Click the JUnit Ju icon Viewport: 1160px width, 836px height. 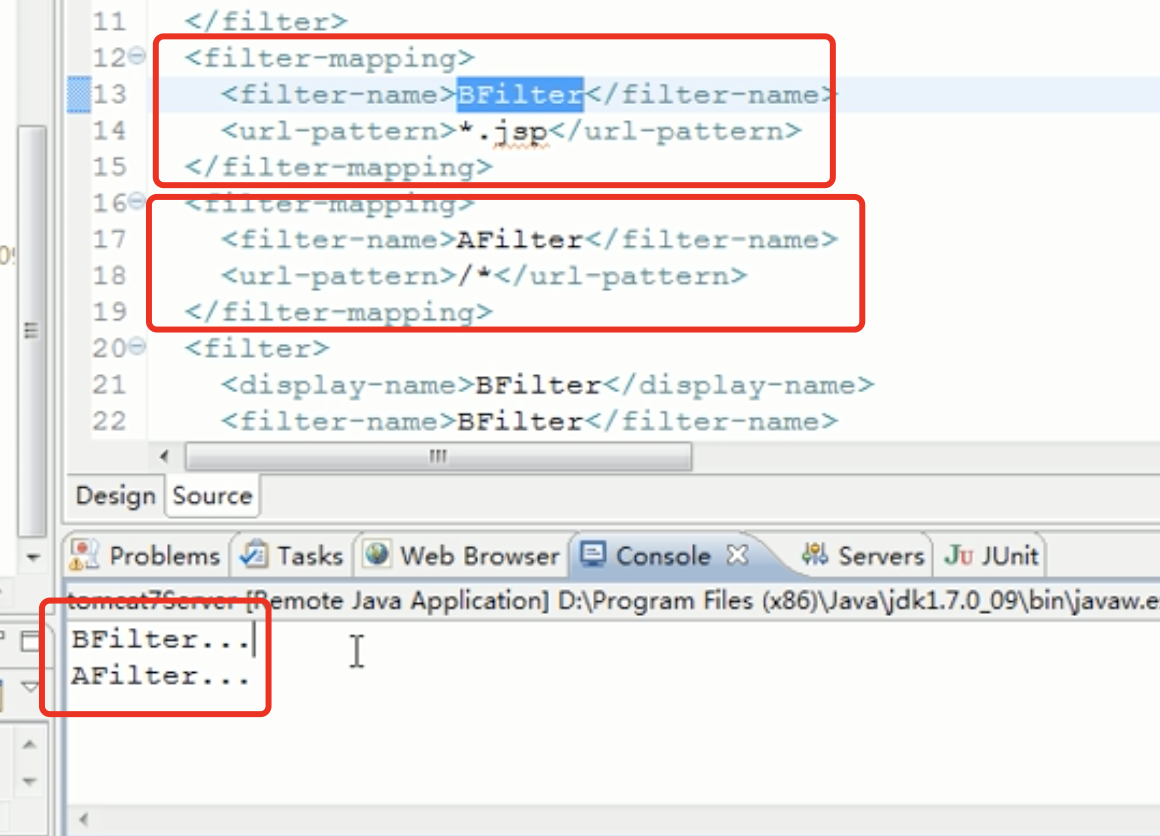tap(959, 555)
